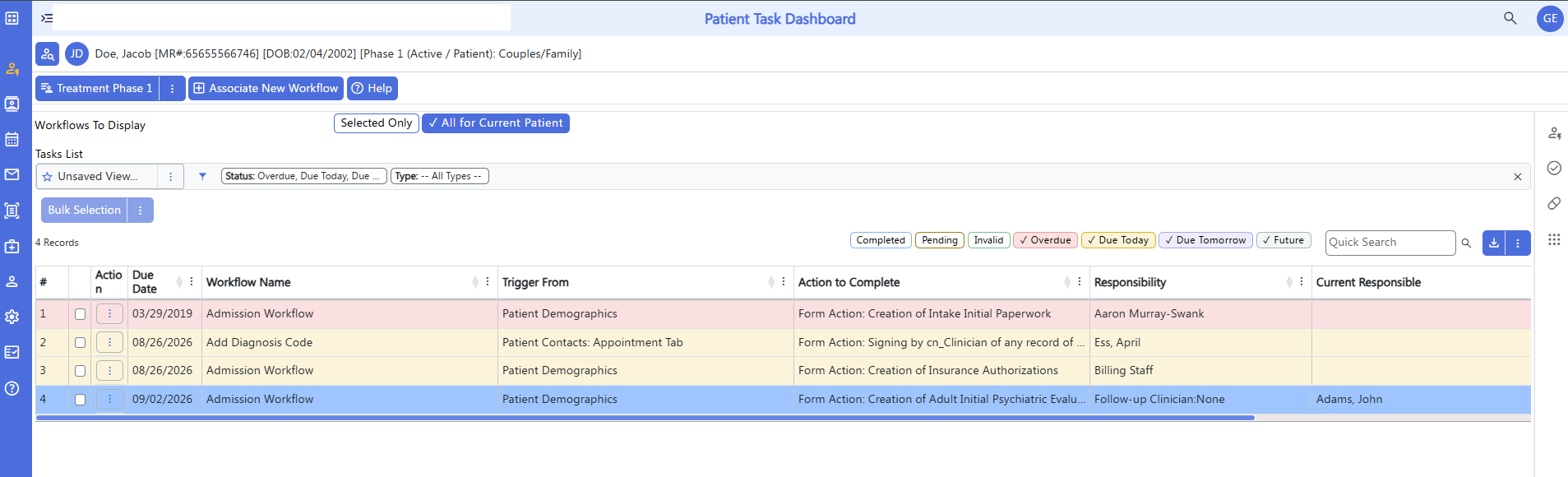Open Due Date column menu
Screen dimensions: 1568x477
point(192,281)
